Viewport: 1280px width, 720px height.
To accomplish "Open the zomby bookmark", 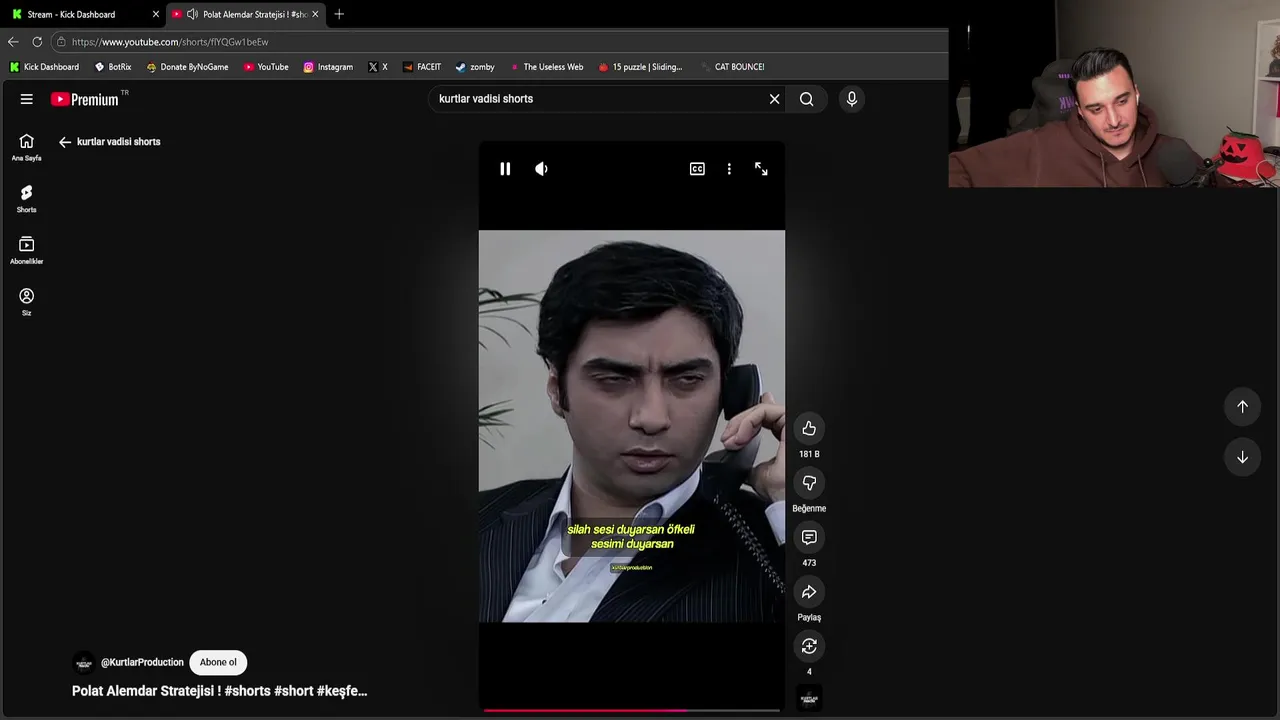I will [x=475, y=67].
